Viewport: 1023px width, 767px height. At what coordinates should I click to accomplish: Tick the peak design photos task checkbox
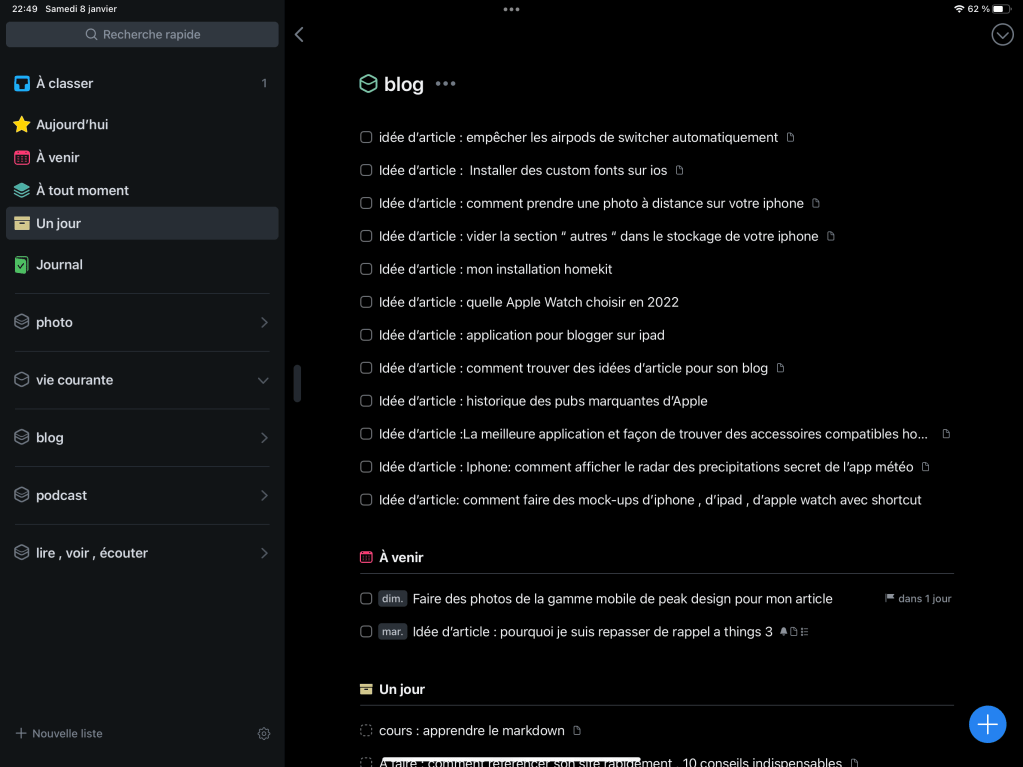tap(366, 599)
